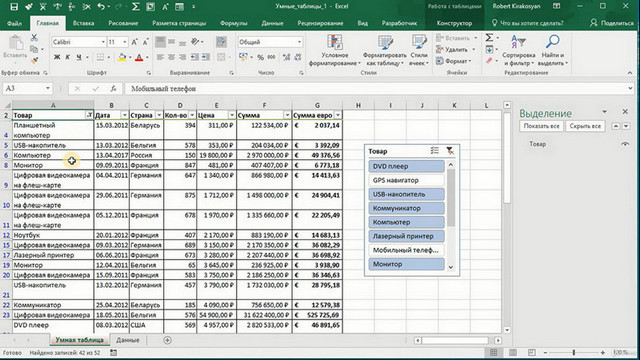Switch to the Конструктор ribbon tab
The width and height of the screenshot is (640, 360).
click(454, 23)
